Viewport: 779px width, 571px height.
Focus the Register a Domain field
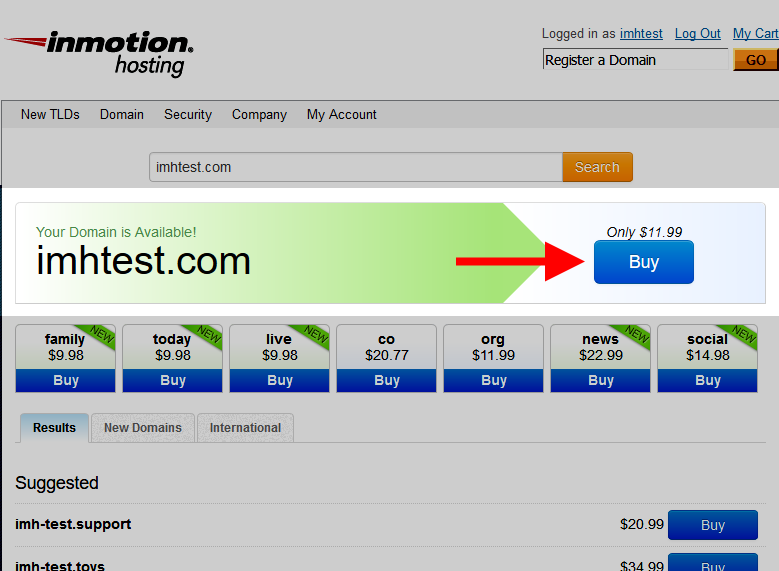coord(635,60)
